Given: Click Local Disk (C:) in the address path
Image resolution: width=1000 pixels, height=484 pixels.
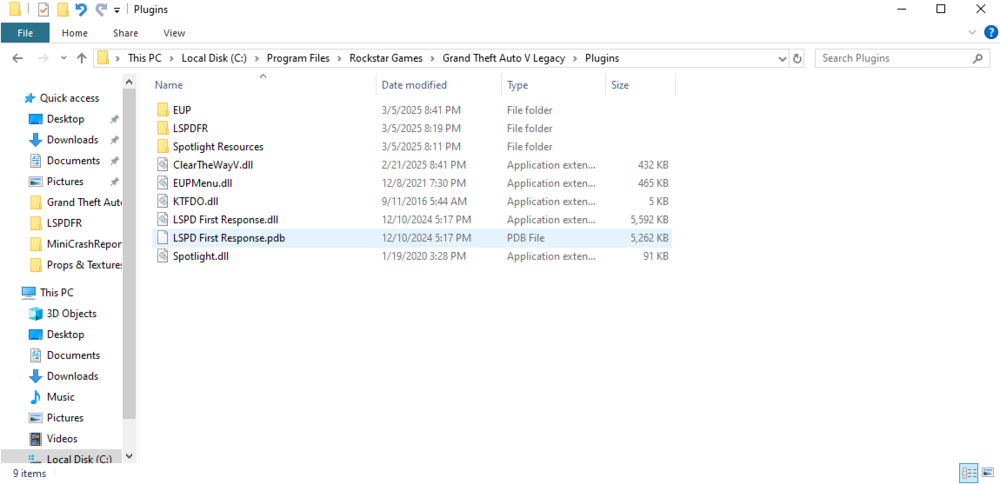Looking at the screenshot, I should 214,58.
